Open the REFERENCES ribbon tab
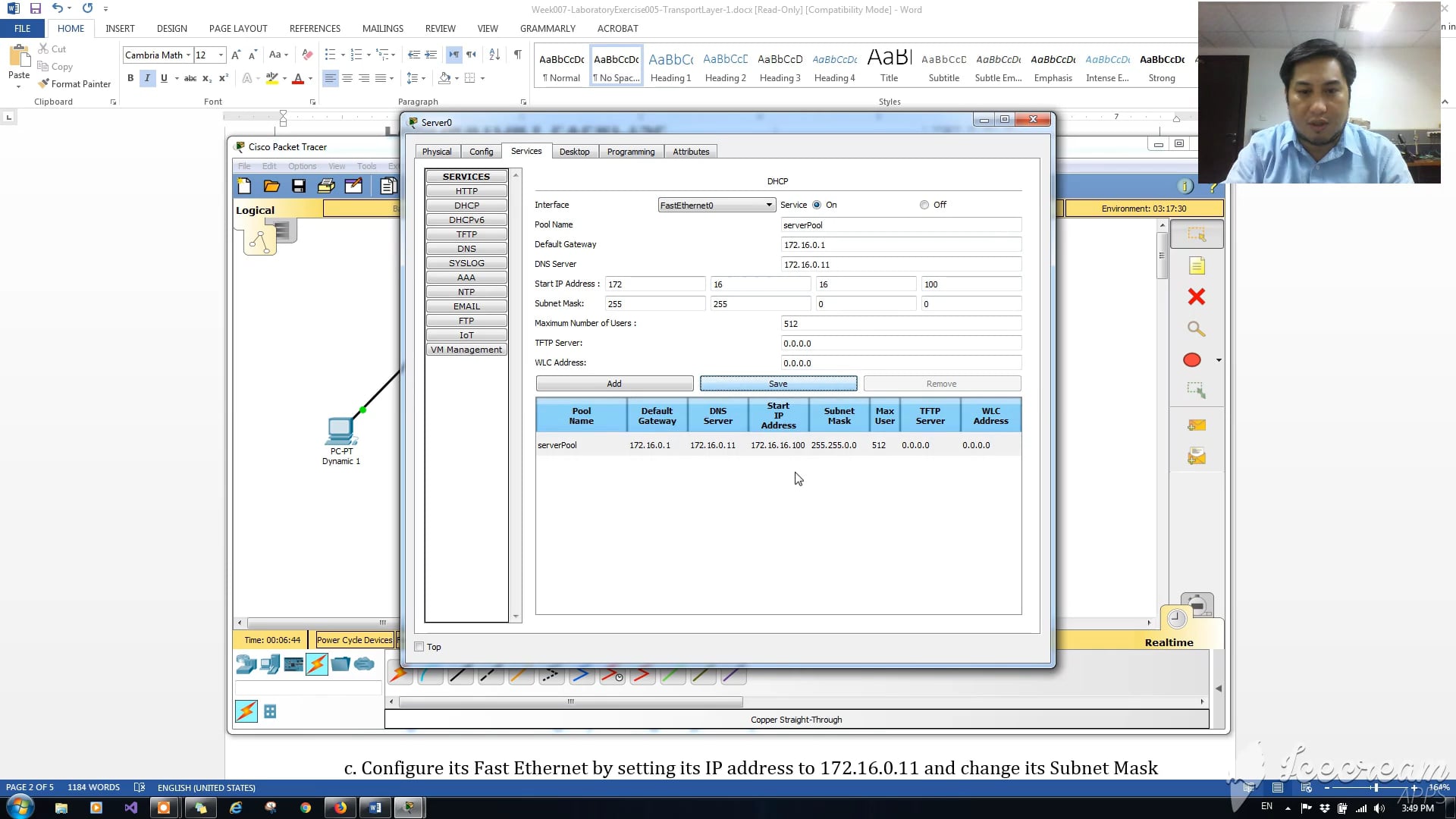Viewport: 1456px width, 819px height. 315,28
